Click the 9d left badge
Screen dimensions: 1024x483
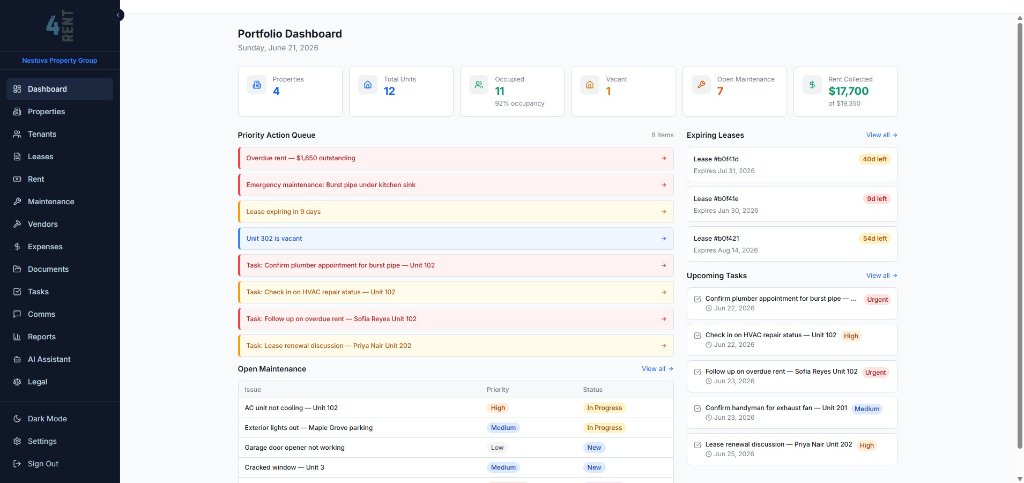[876, 198]
